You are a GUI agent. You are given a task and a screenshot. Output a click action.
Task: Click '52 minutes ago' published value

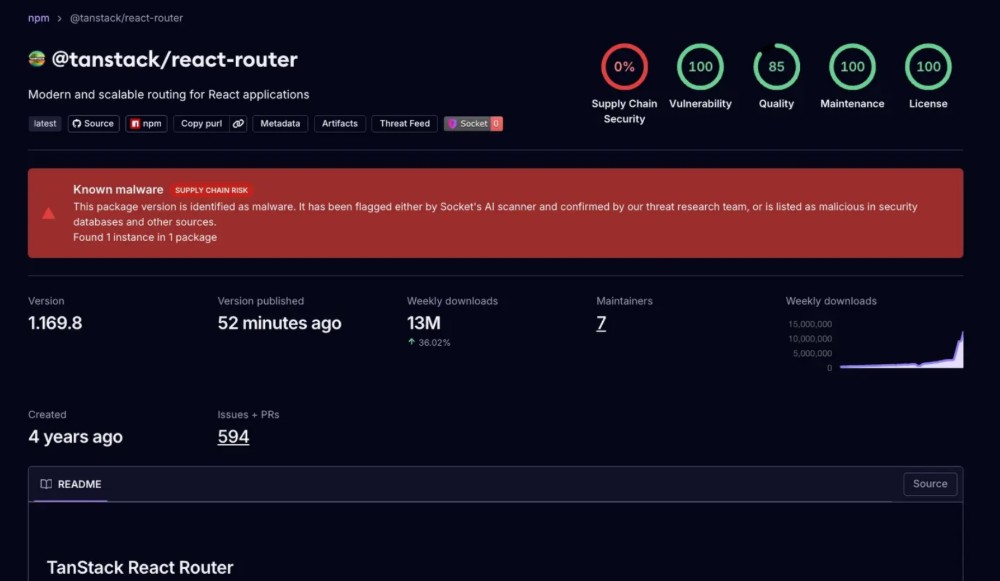[279, 323]
